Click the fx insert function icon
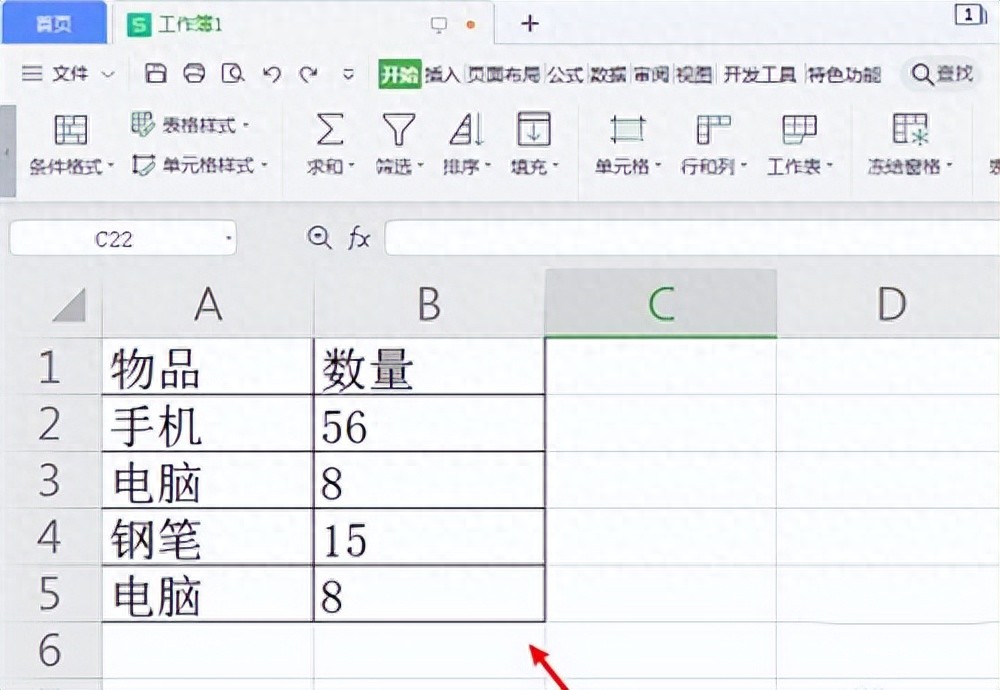 click(359, 239)
